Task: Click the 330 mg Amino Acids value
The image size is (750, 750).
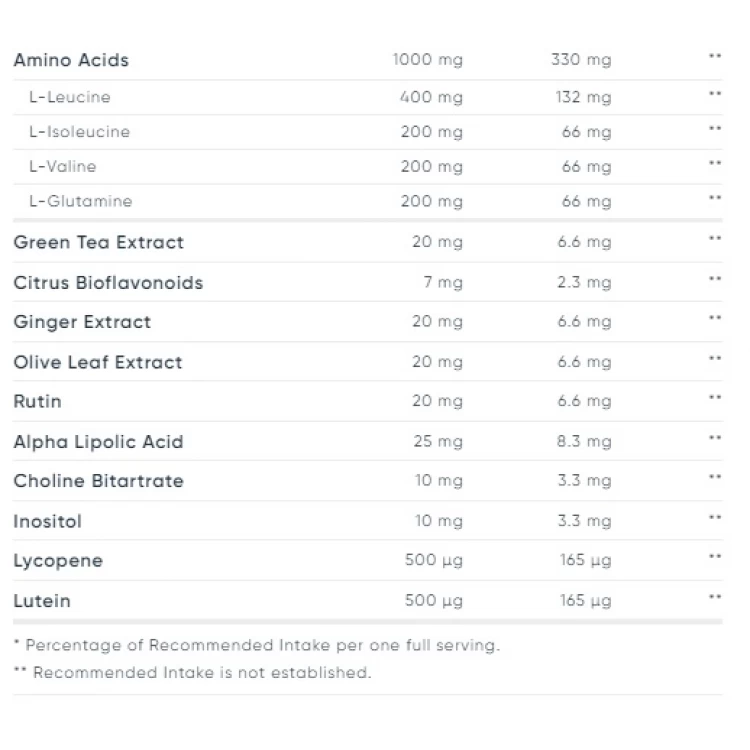Action: [581, 60]
